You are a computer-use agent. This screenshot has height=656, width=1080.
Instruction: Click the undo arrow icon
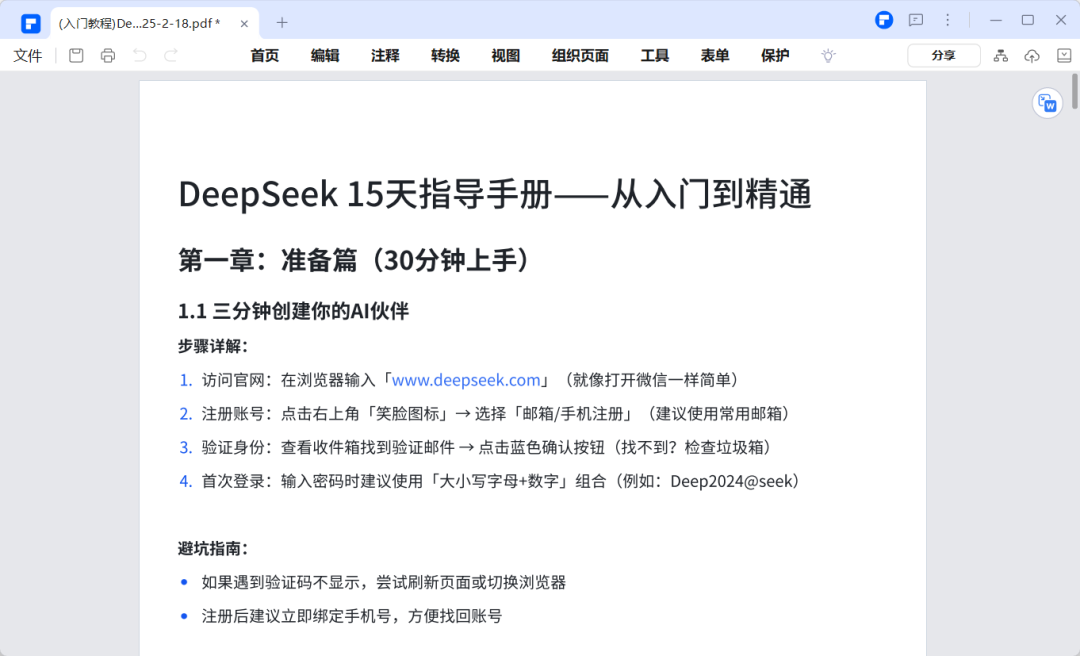139,56
